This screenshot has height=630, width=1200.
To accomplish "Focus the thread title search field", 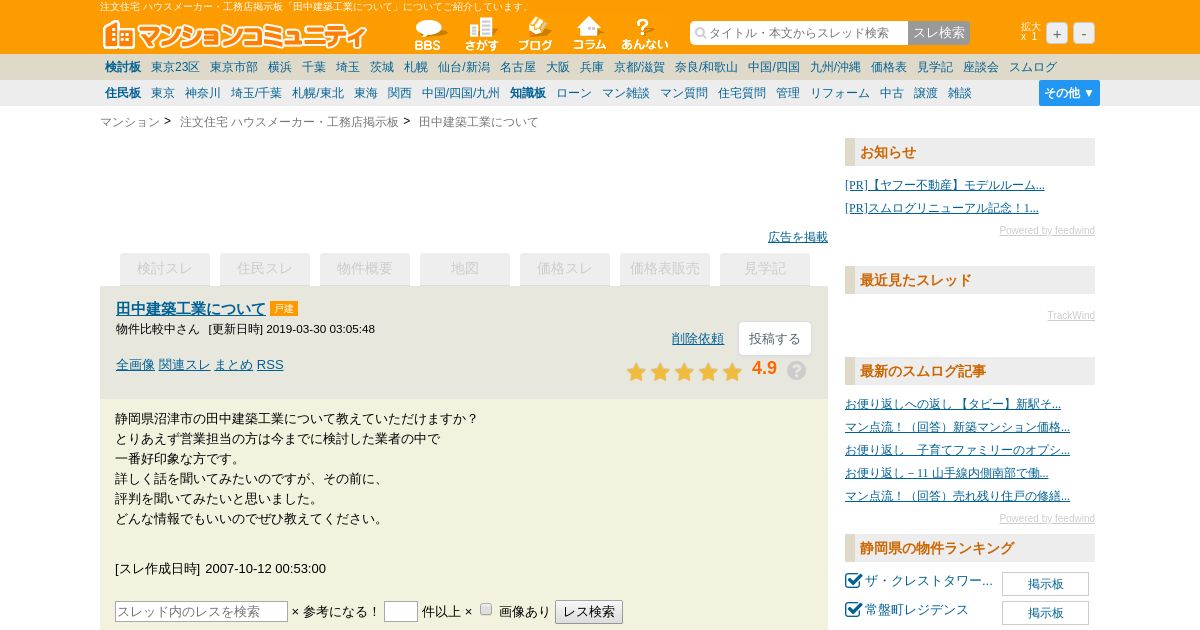I will click(799, 33).
